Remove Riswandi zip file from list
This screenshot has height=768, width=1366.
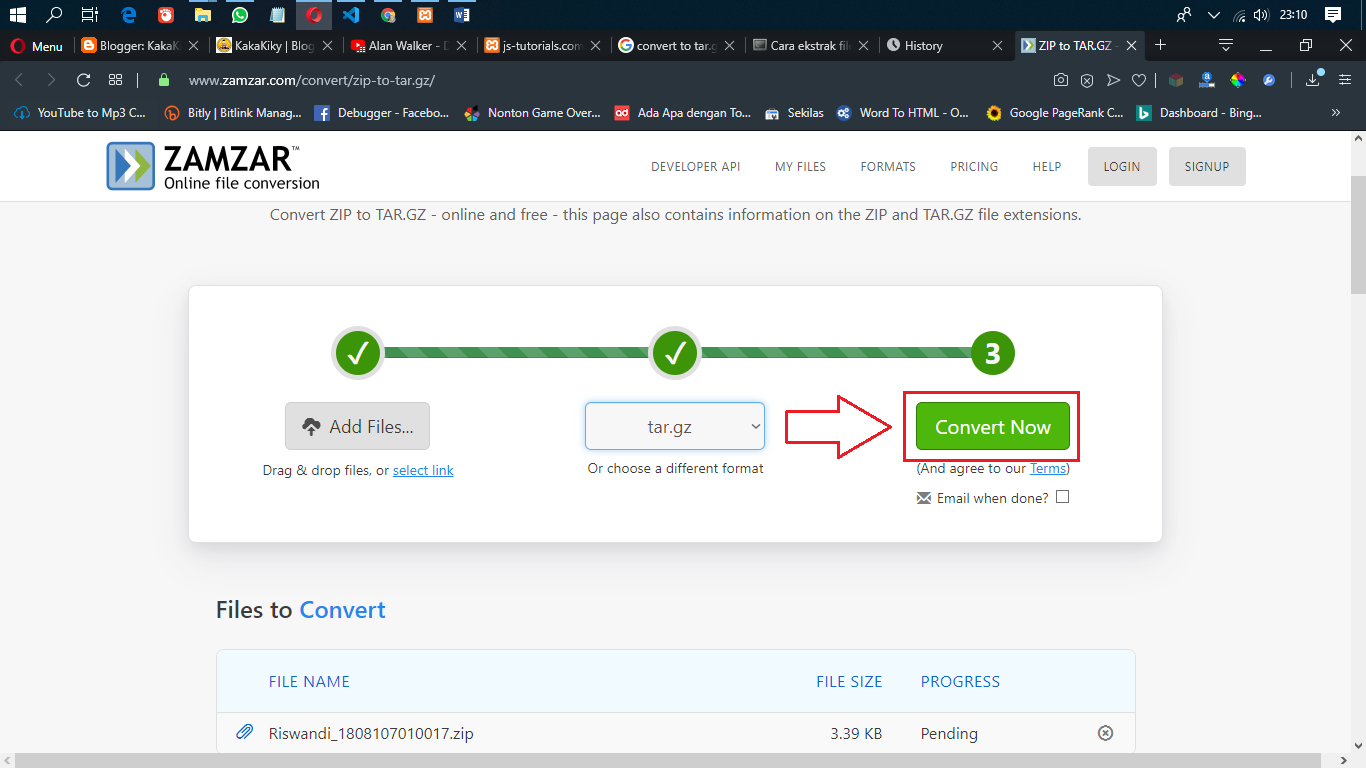1105,733
